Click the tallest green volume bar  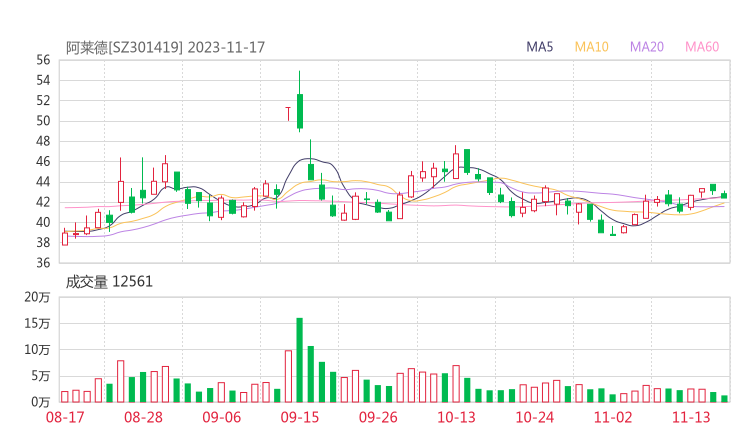point(300,360)
